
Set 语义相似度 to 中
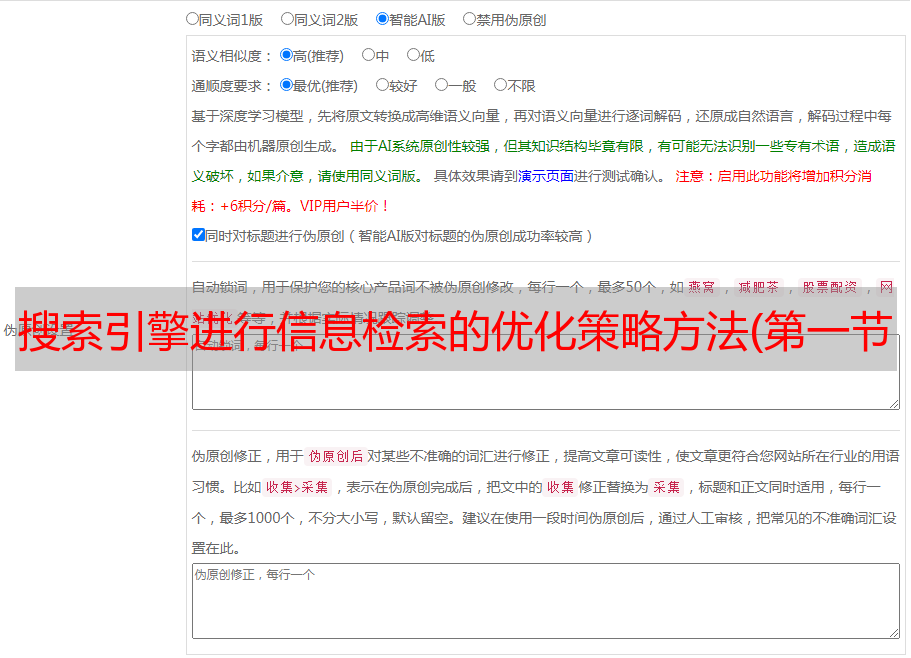click(x=368, y=55)
